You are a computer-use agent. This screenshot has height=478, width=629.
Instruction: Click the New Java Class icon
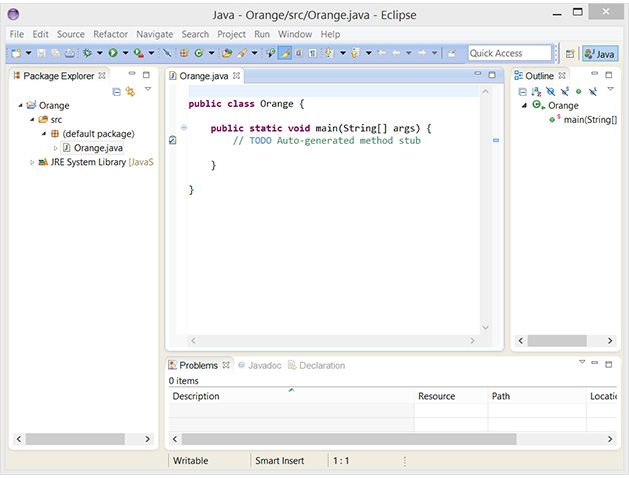click(199, 53)
